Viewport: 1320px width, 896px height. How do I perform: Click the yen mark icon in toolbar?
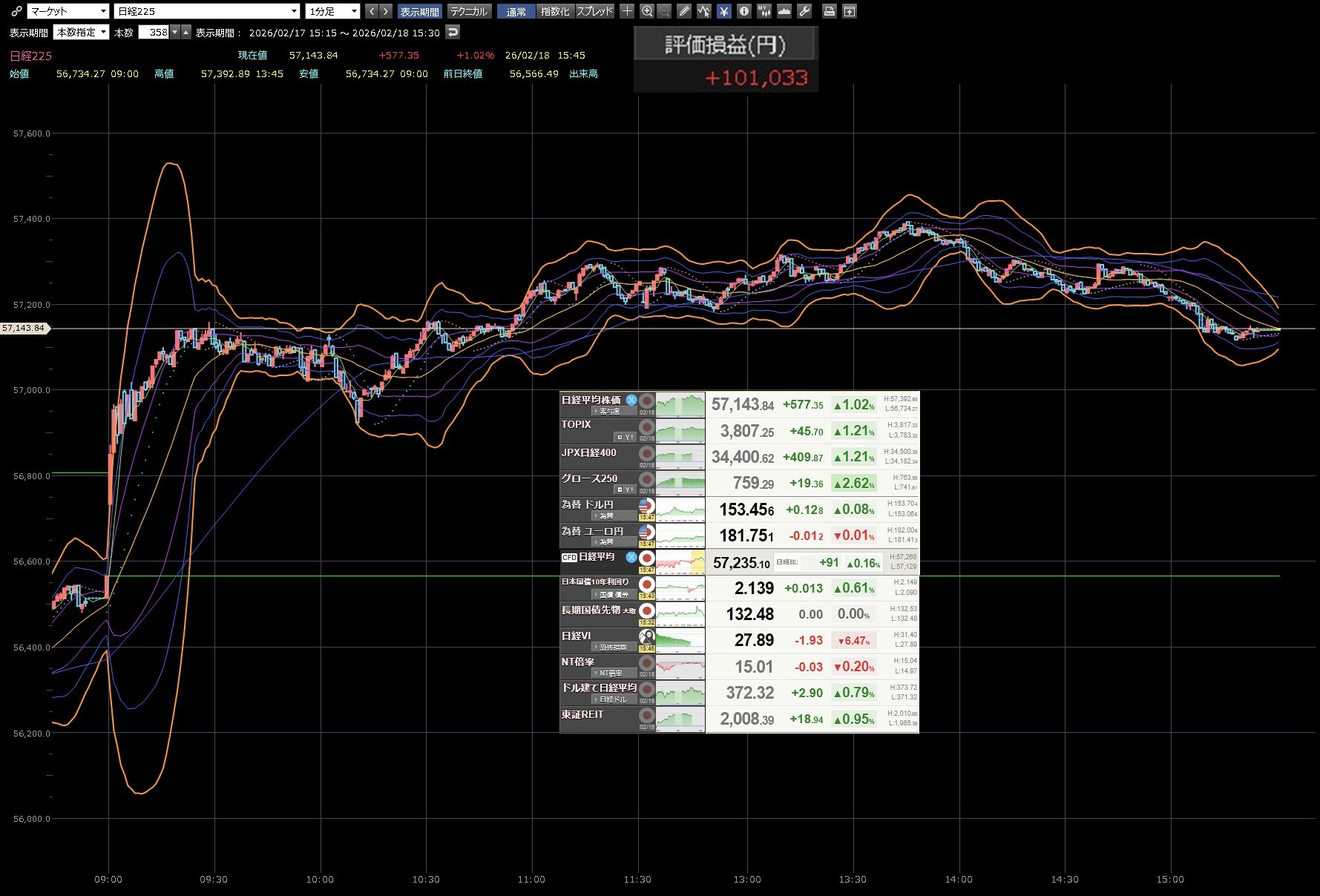coord(723,11)
